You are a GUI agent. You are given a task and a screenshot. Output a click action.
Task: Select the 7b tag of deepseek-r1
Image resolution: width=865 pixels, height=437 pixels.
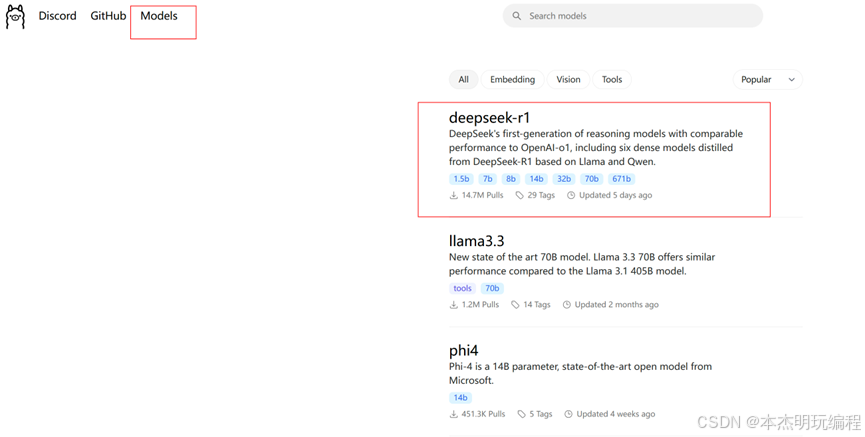pyautogui.click(x=488, y=179)
